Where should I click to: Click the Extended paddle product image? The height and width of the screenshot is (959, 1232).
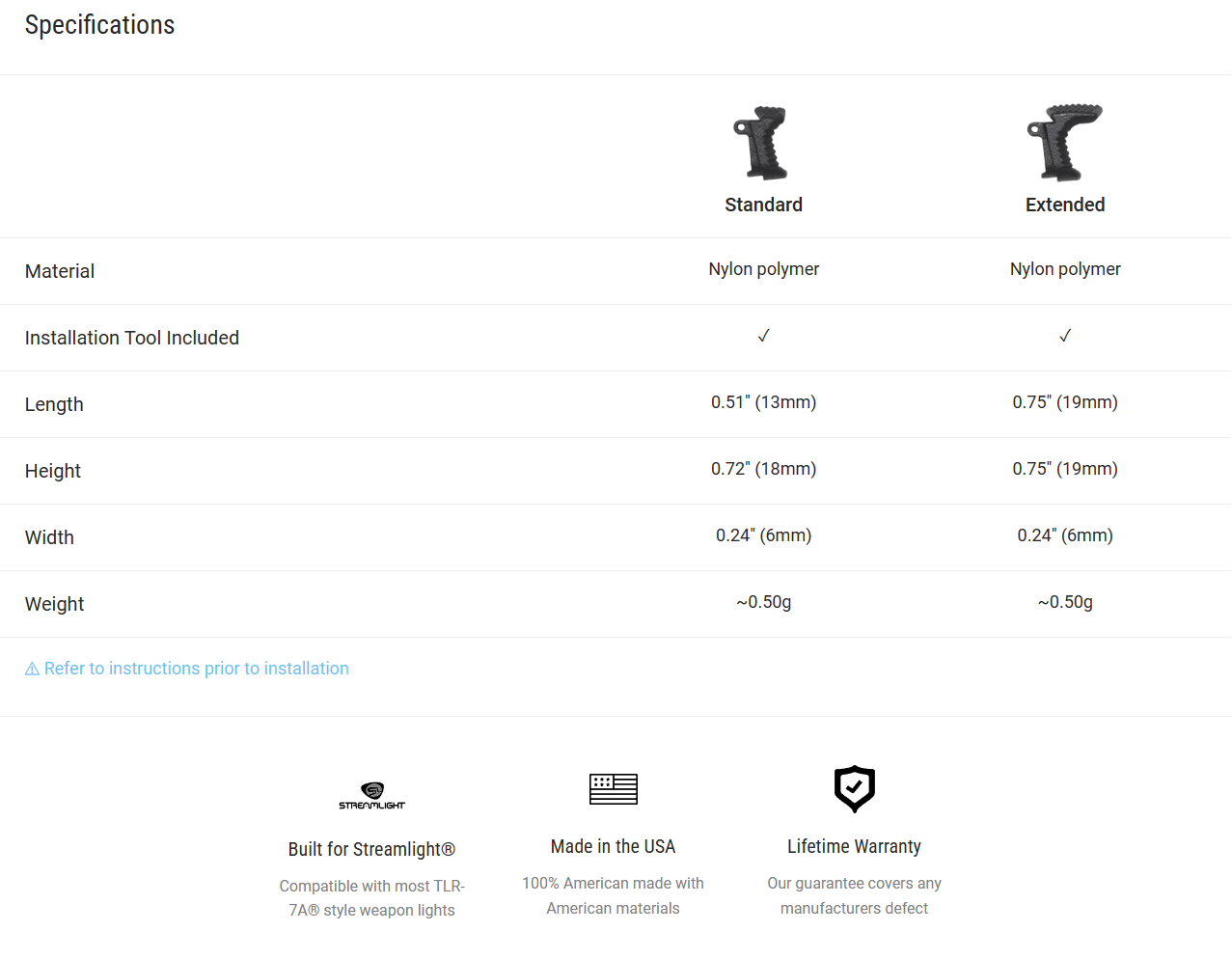tap(1065, 143)
